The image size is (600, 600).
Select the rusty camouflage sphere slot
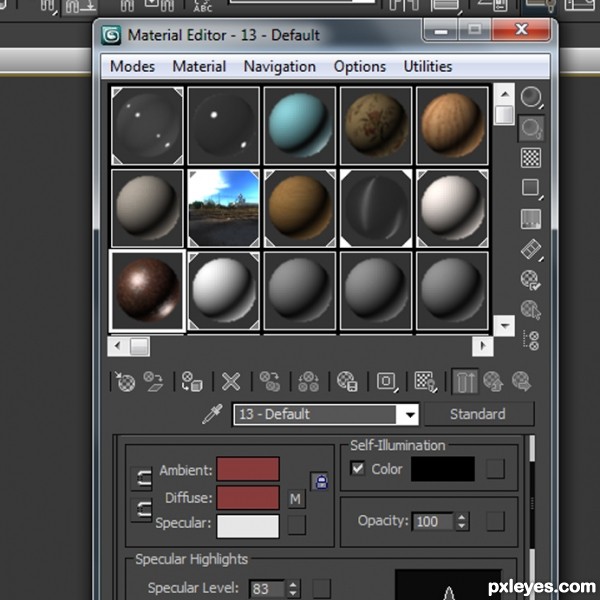376,126
